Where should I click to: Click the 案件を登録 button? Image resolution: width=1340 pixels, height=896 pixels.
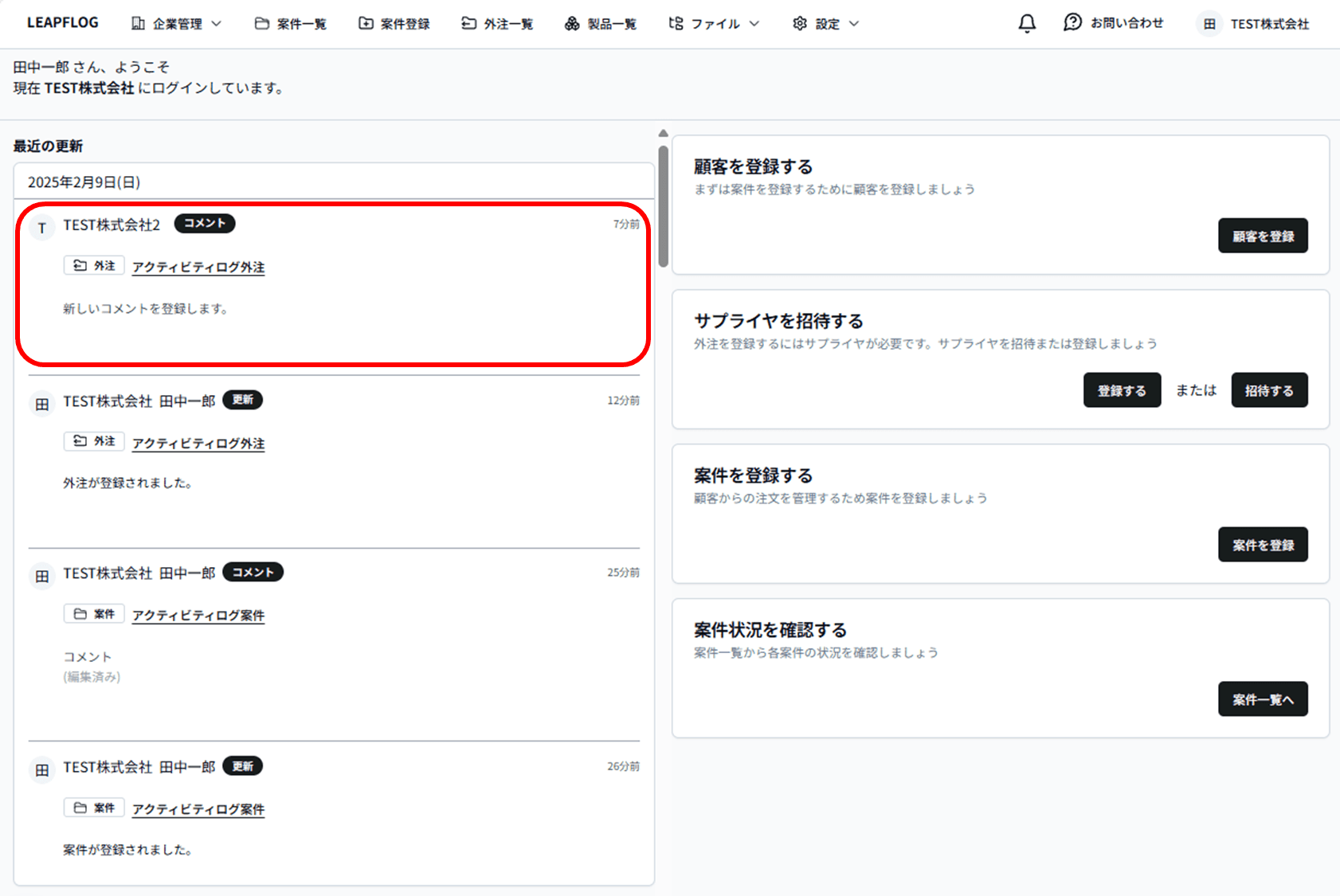click(x=1263, y=545)
